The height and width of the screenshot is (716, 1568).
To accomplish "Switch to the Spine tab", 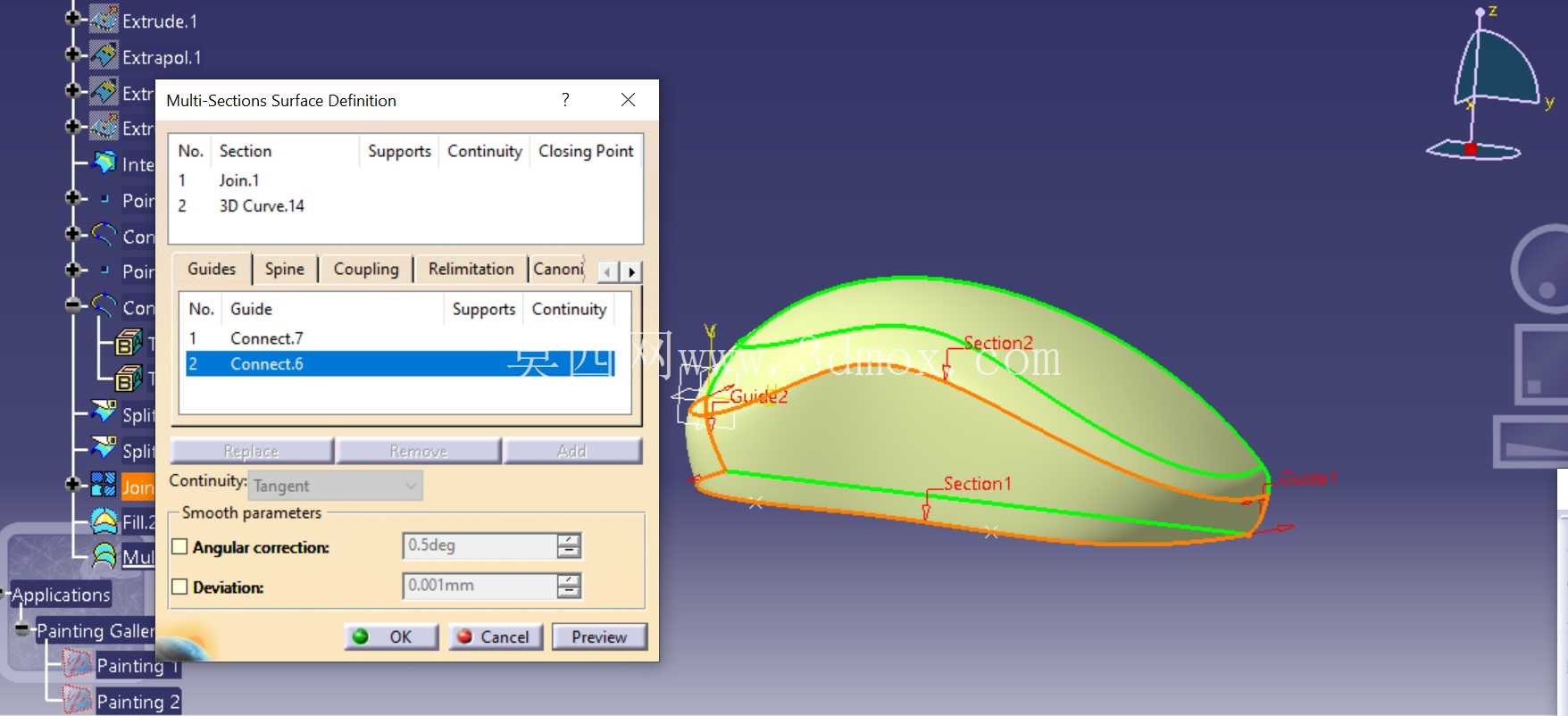I will 285,269.
